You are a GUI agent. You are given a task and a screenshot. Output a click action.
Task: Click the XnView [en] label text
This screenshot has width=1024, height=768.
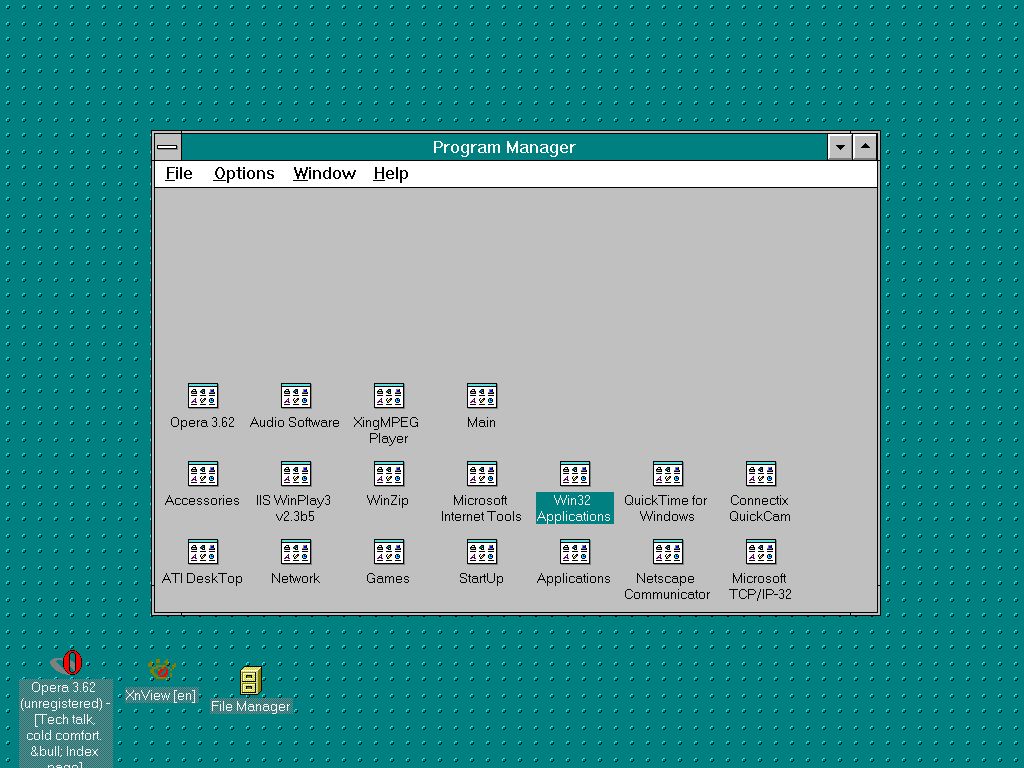(x=161, y=696)
